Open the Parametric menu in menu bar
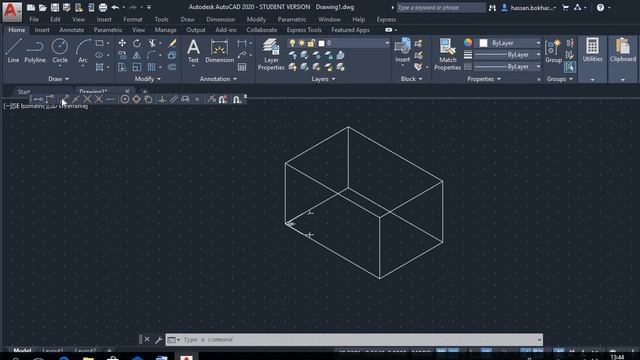This screenshot has height=360, width=640. click(x=292, y=19)
